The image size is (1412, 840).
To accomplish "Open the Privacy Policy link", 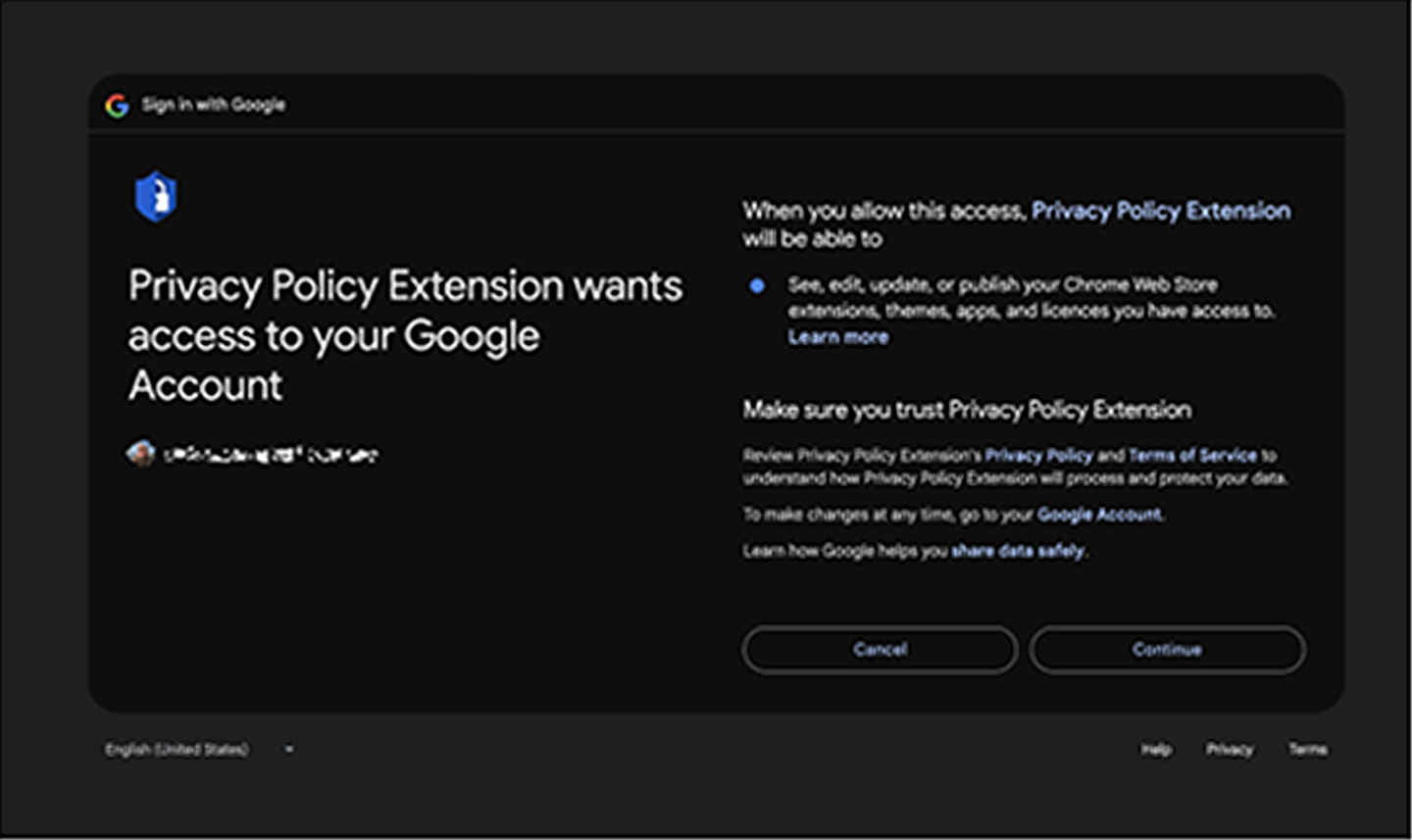I will point(1038,455).
